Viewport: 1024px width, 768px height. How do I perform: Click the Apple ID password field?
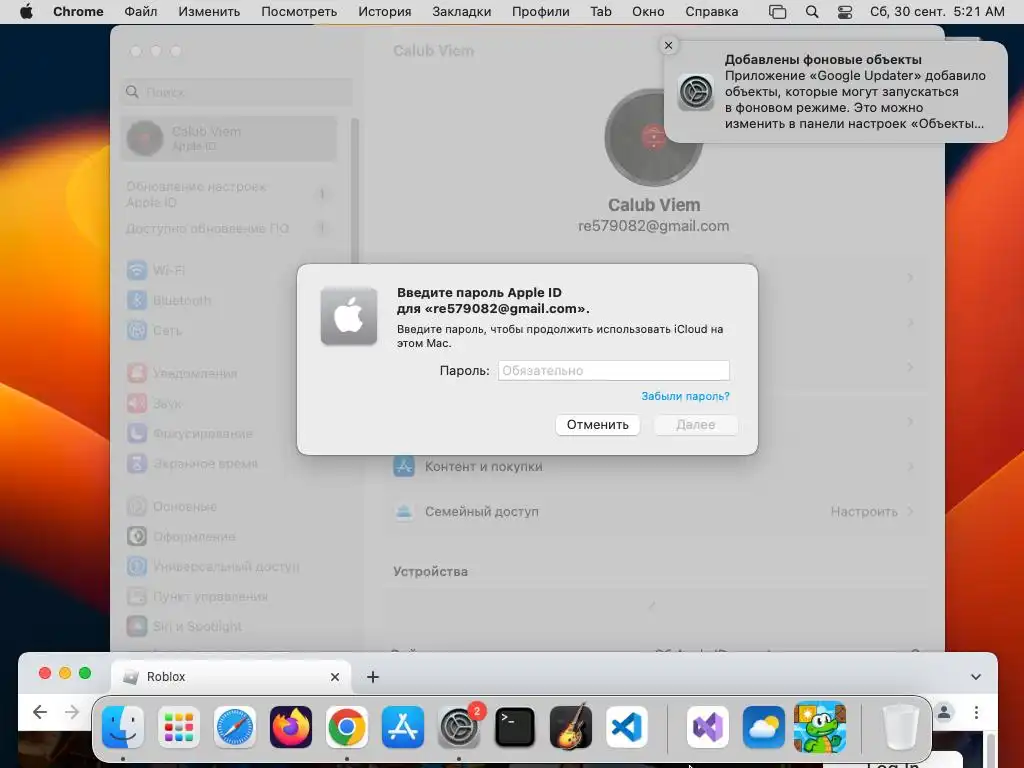614,370
